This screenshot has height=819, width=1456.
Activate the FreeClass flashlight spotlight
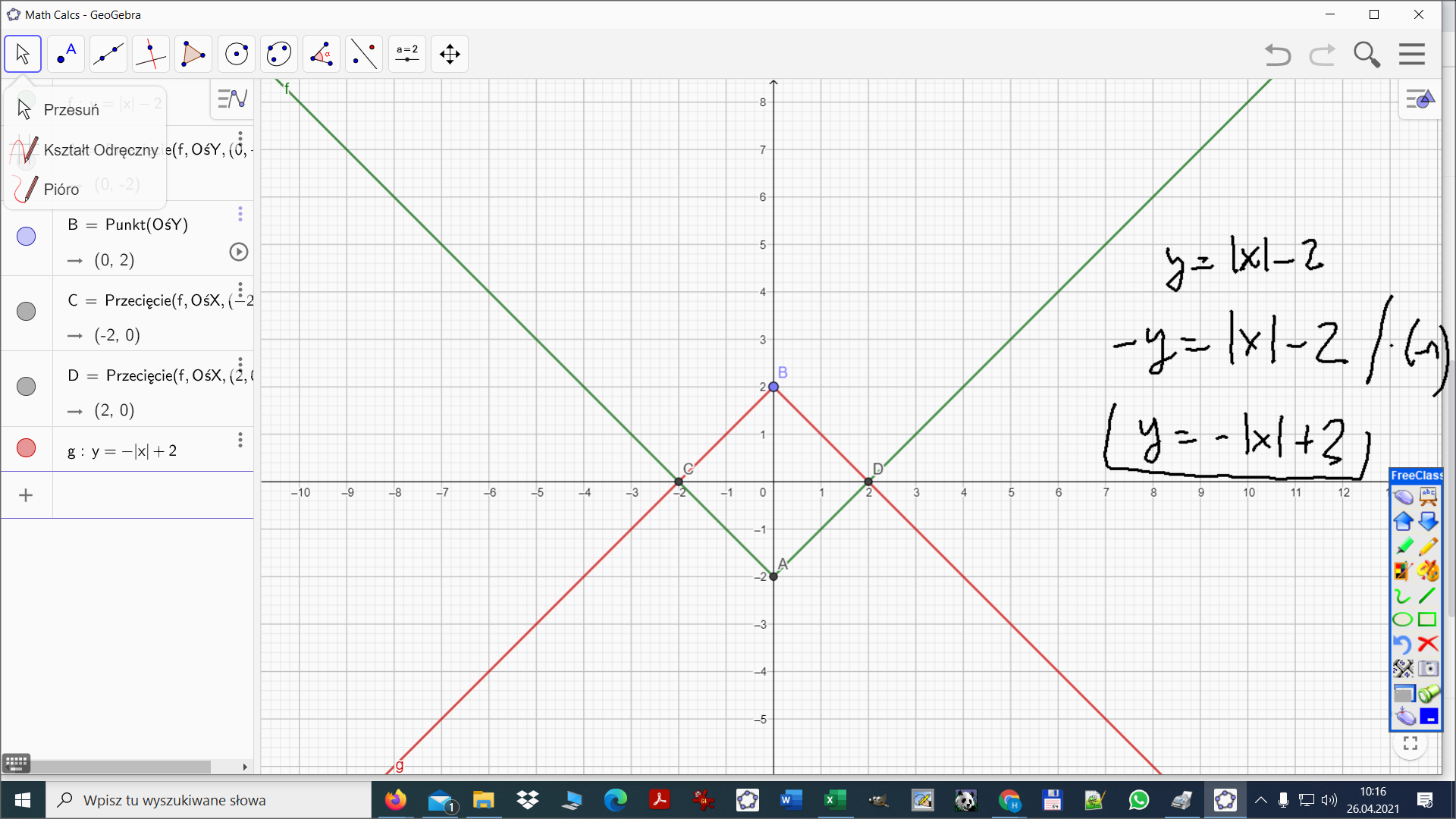point(1428,693)
